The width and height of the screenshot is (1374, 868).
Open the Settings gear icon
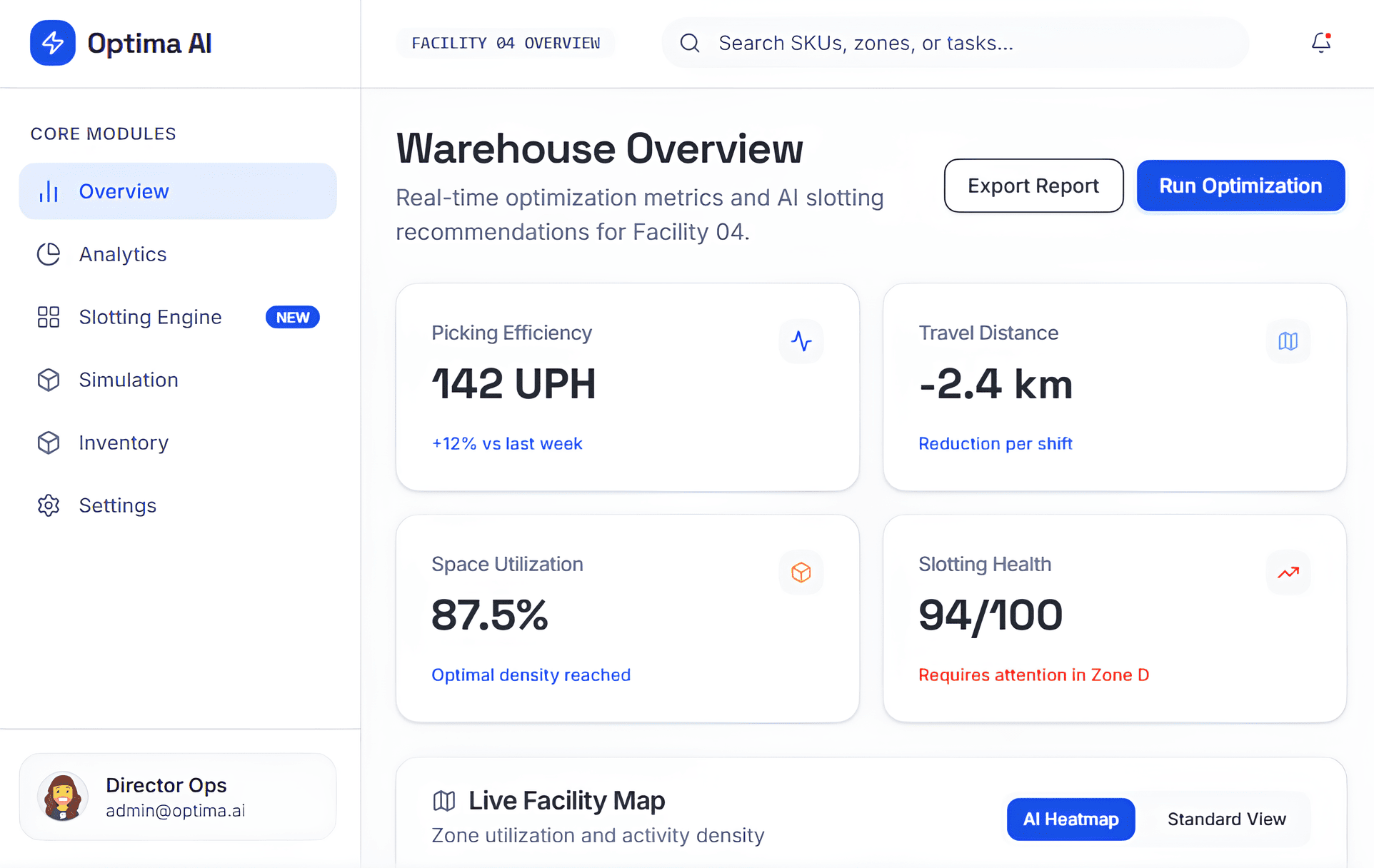point(48,505)
